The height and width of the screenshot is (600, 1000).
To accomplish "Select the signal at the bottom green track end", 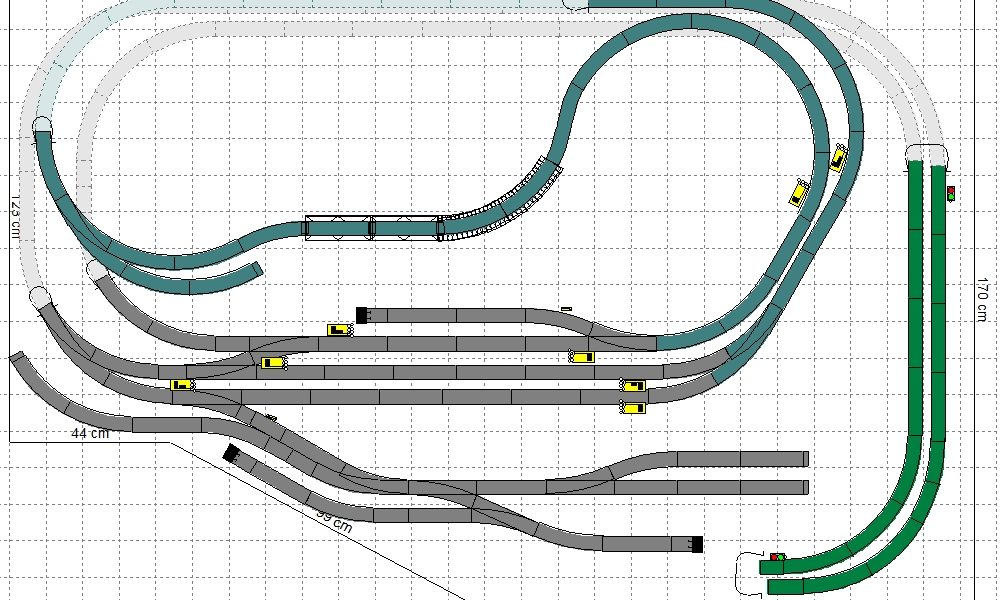I will tap(776, 557).
